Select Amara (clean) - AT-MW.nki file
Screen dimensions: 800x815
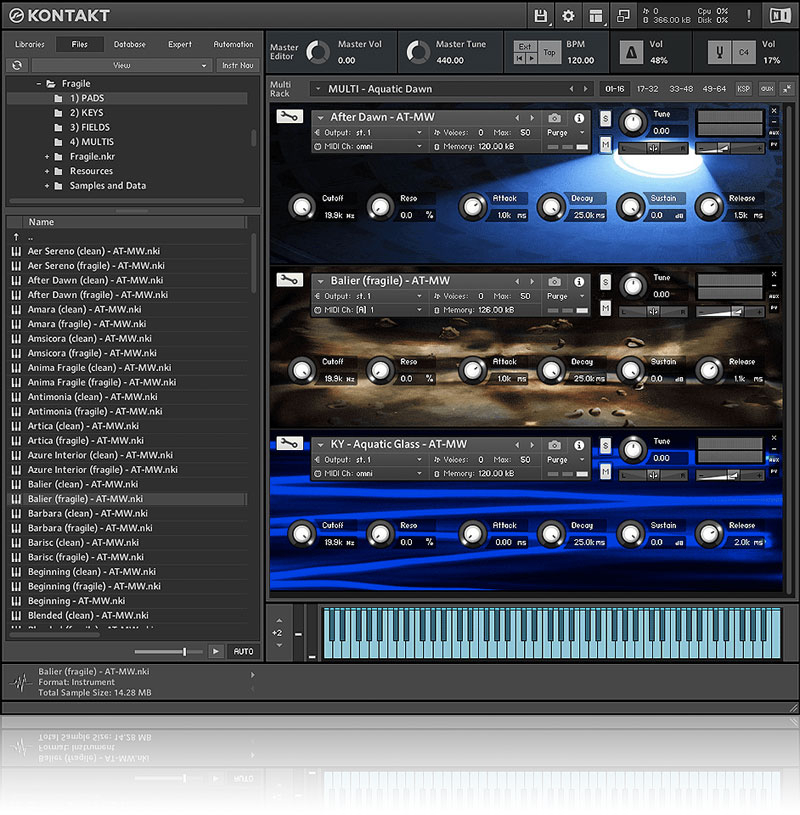(84, 310)
